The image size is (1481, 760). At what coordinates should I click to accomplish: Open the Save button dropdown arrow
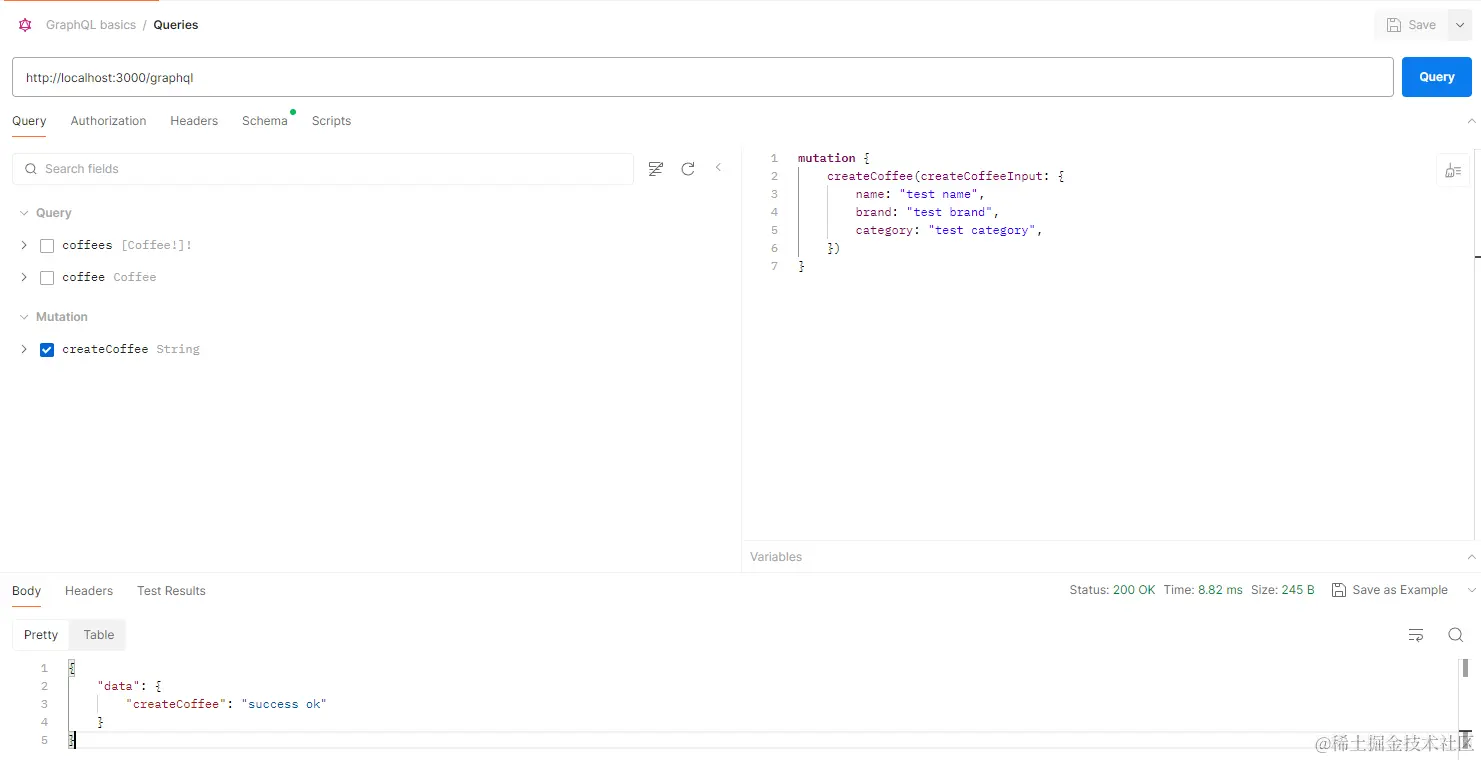[1460, 25]
